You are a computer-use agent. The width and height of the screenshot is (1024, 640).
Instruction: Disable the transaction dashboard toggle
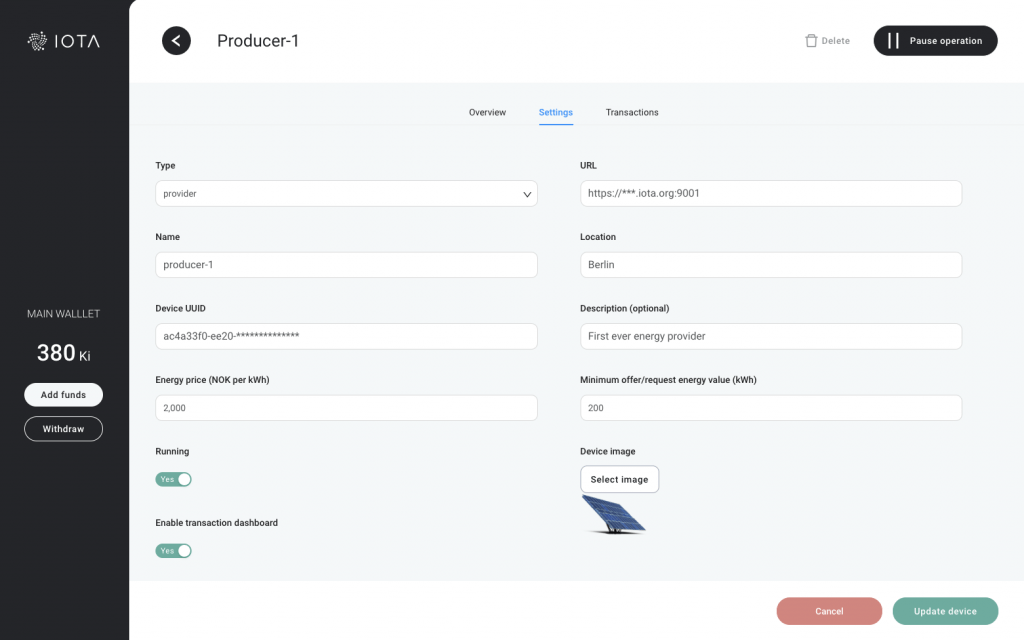[173, 551]
